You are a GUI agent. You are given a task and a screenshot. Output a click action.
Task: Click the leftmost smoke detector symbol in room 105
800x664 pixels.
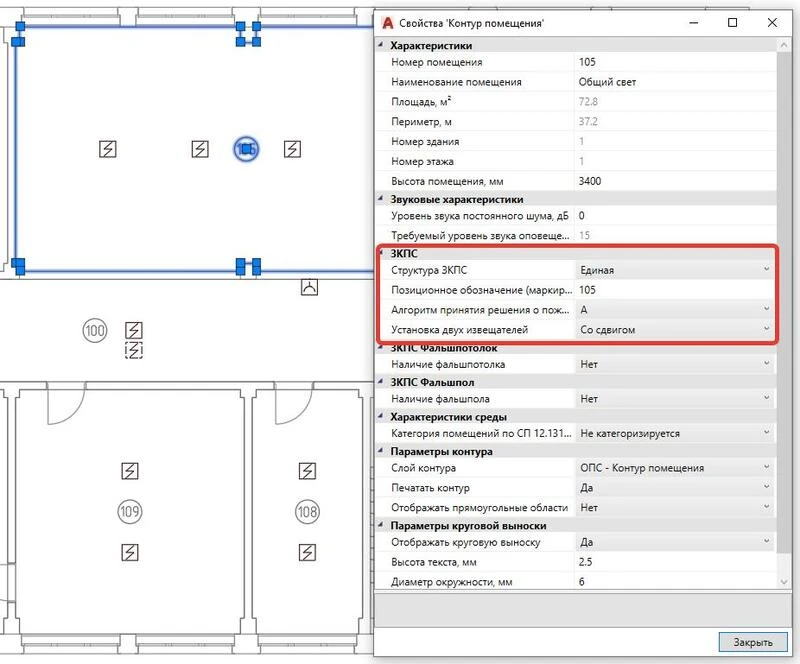(108, 149)
